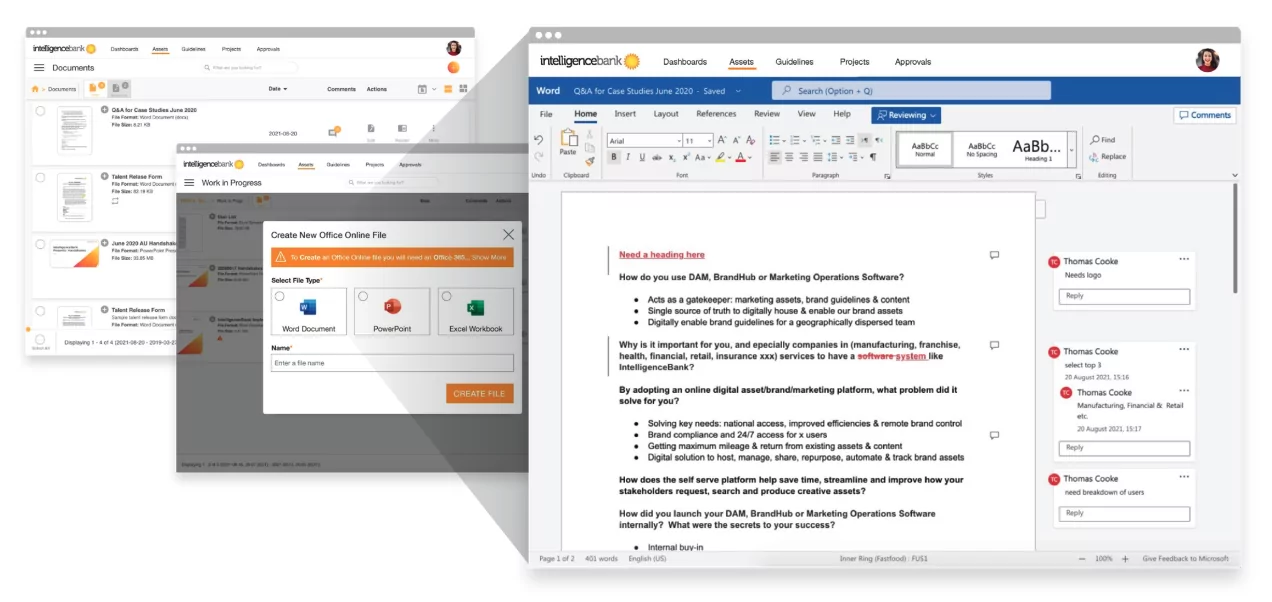Apply Italic formatting in Font group
This screenshot has width=1272, height=602.
click(628, 157)
